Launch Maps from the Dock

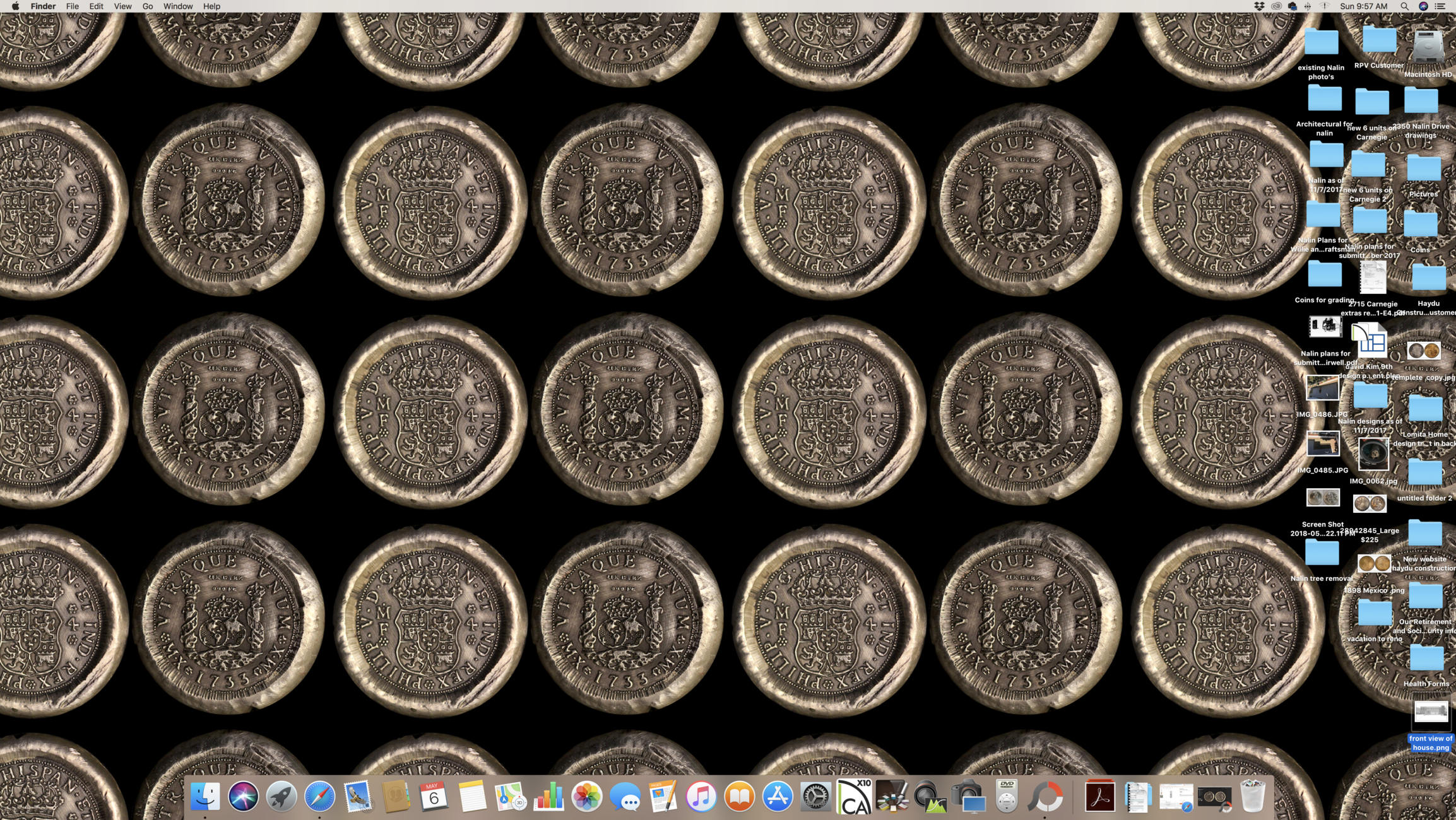(x=511, y=796)
